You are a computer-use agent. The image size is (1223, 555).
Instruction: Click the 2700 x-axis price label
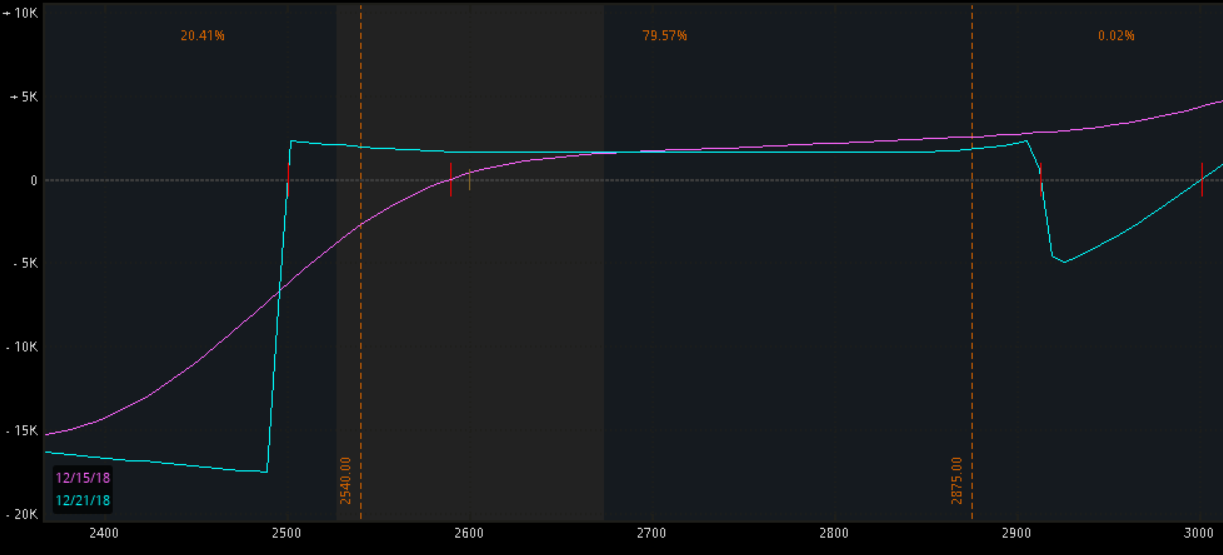tap(651, 534)
